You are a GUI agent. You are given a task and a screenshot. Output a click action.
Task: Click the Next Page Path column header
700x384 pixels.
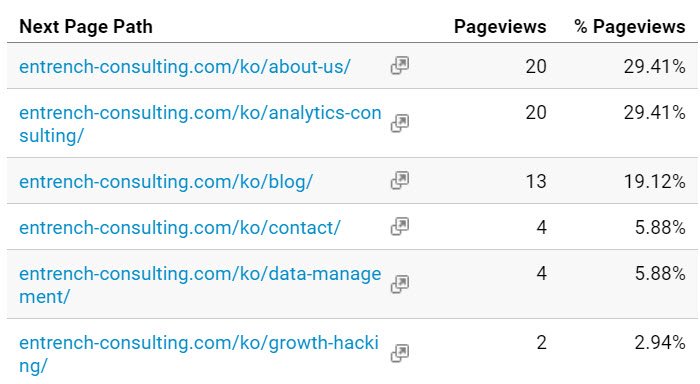(x=86, y=27)
